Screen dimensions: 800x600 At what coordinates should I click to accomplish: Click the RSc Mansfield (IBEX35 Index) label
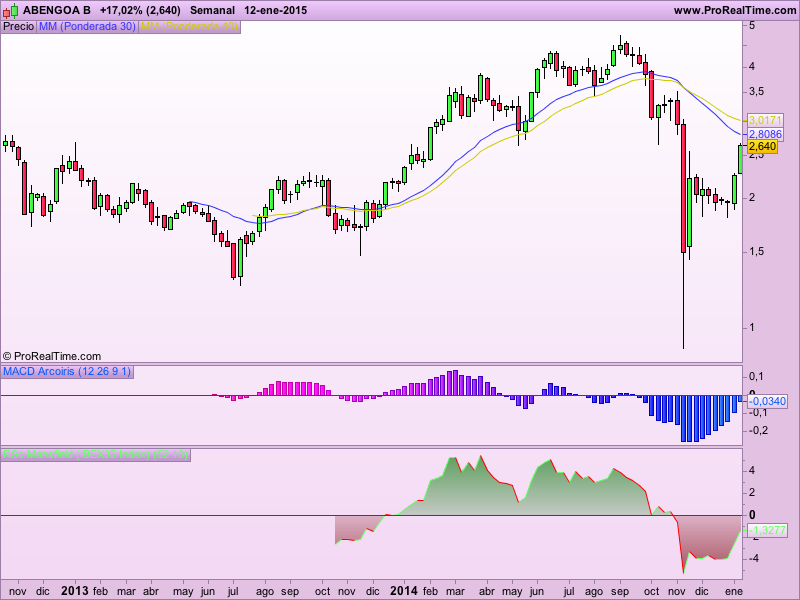(x=96, y=454)
